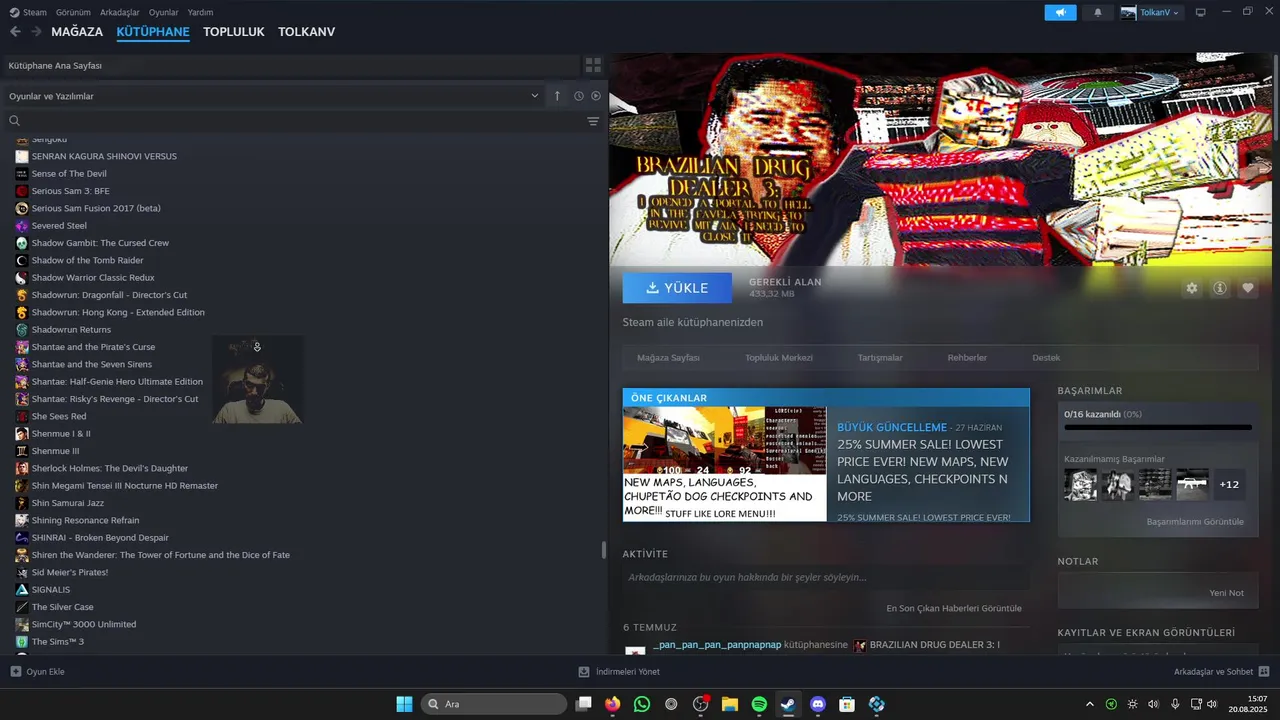The height and width of the screenshot is (720, 1280).
Task: Go back with the left arrow
Action: pos(15,32)
